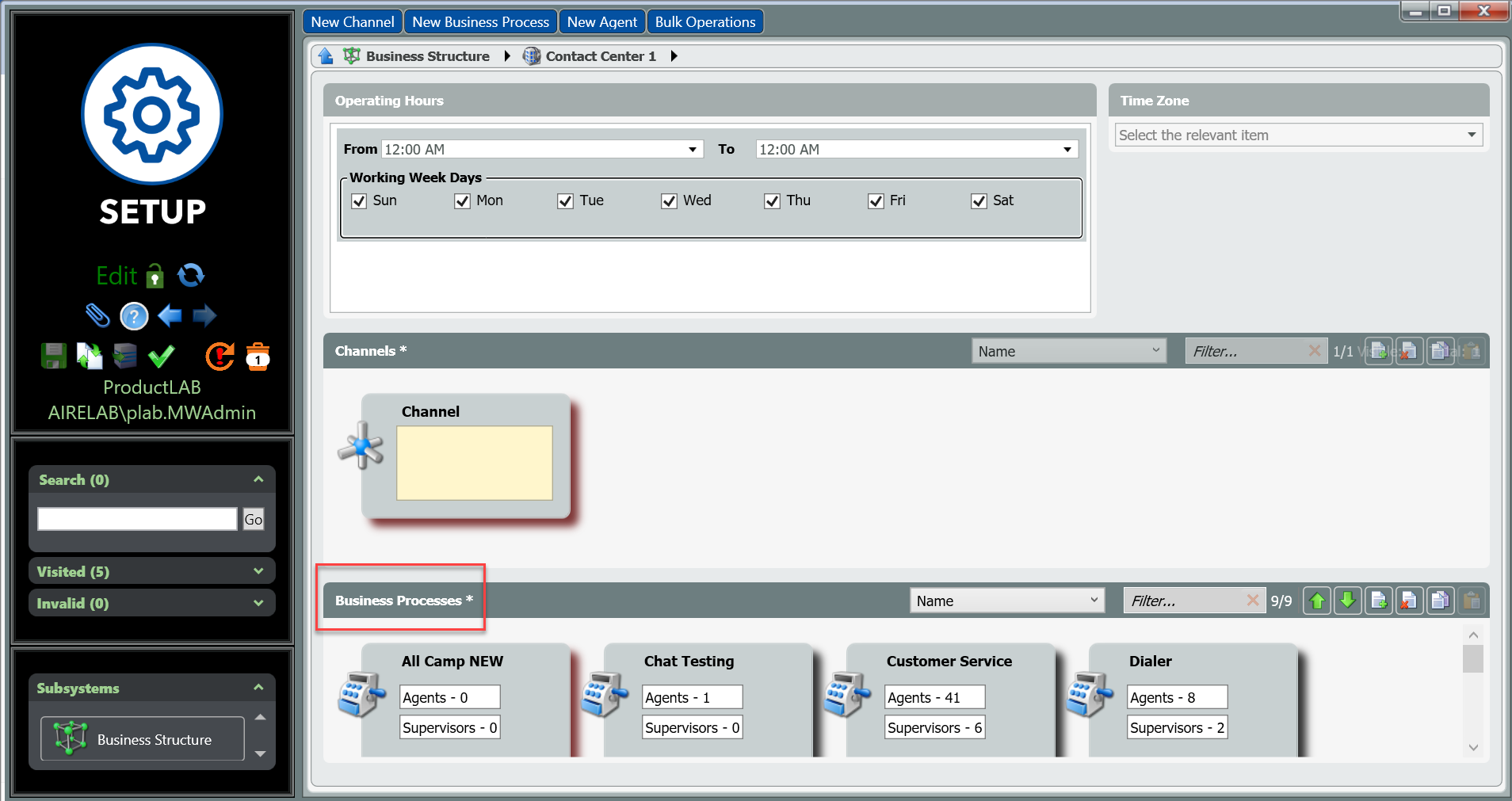This screenshot has width=1512, height=801.
Task: Click the Business Processes filter field
Action: 1184,601
